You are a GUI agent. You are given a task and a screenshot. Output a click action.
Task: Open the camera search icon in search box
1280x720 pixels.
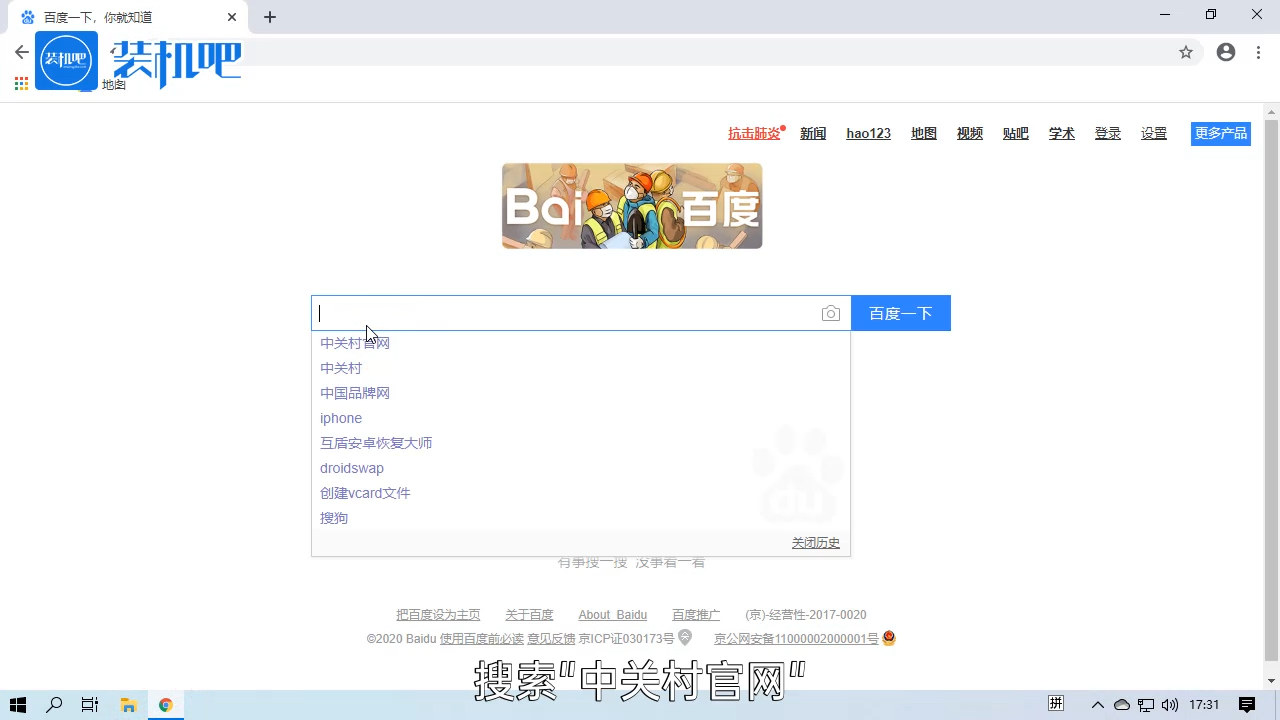tap(830, 313)
